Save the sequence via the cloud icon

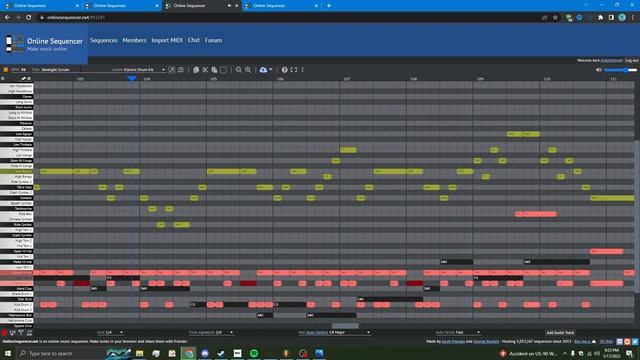click(263, 70)
